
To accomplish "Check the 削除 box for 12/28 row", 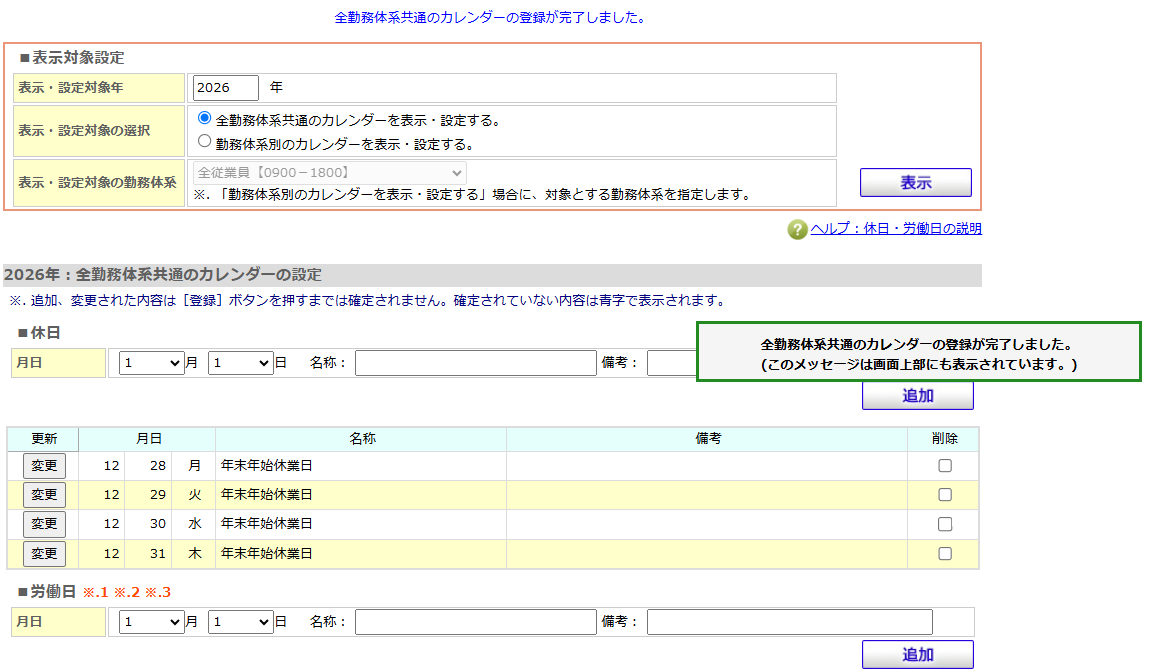I will 945,466.
